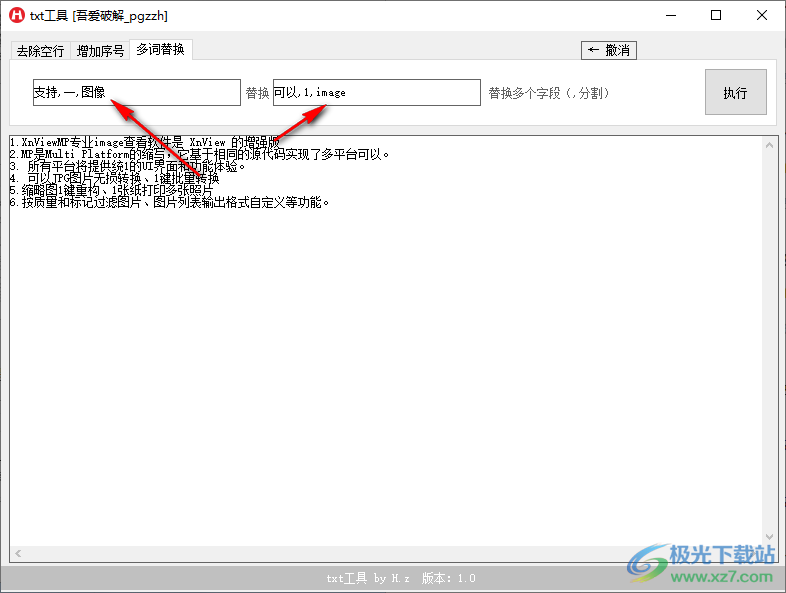Switch to the 去除空行 tab

pyautogui.click(x=41, y=51)
